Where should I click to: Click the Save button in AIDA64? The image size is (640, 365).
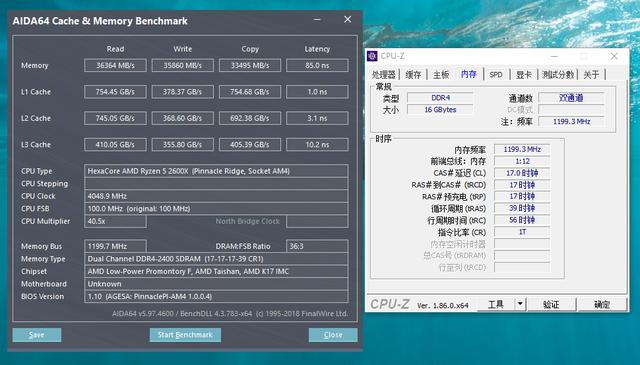pyautogui.click(x=37, y=335)
